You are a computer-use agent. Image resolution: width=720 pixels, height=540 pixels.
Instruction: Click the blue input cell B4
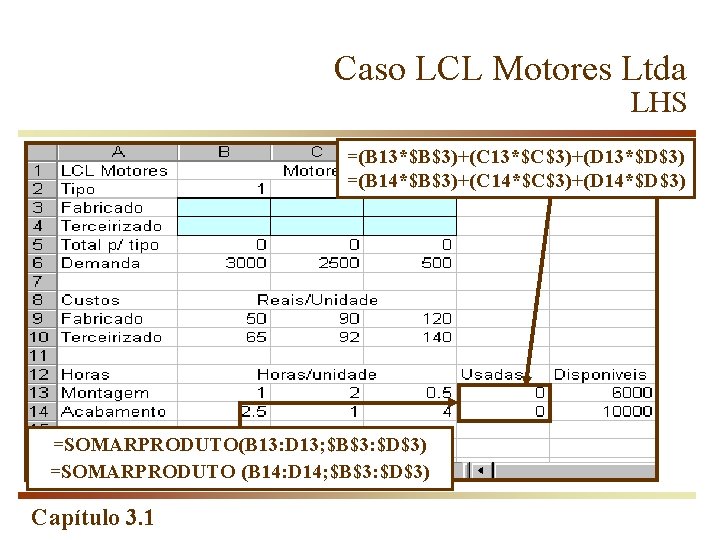click(x=224, y=226)
